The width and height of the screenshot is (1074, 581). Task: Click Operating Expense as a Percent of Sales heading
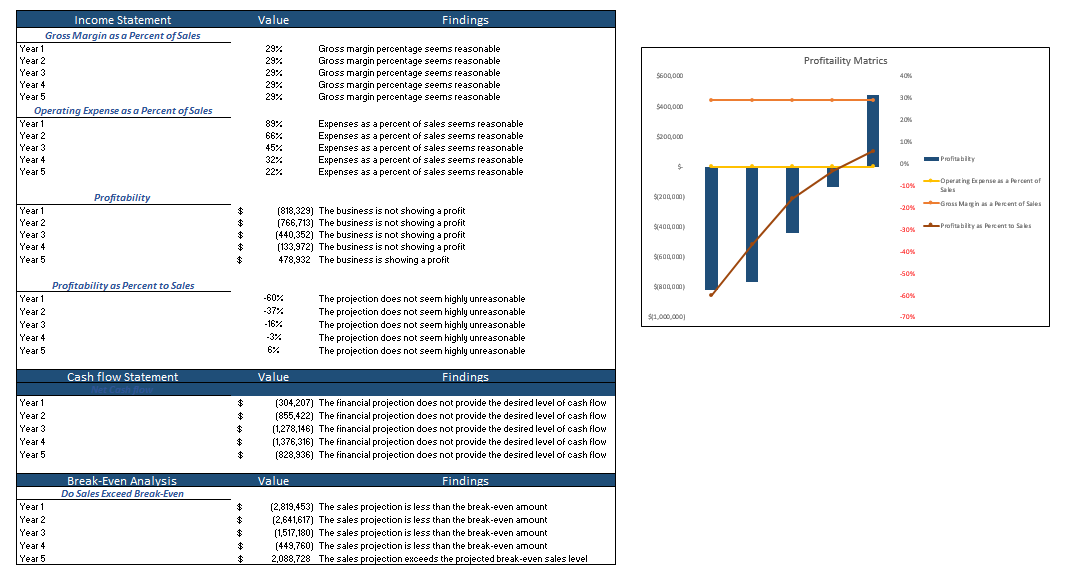(x=123, y=111)
